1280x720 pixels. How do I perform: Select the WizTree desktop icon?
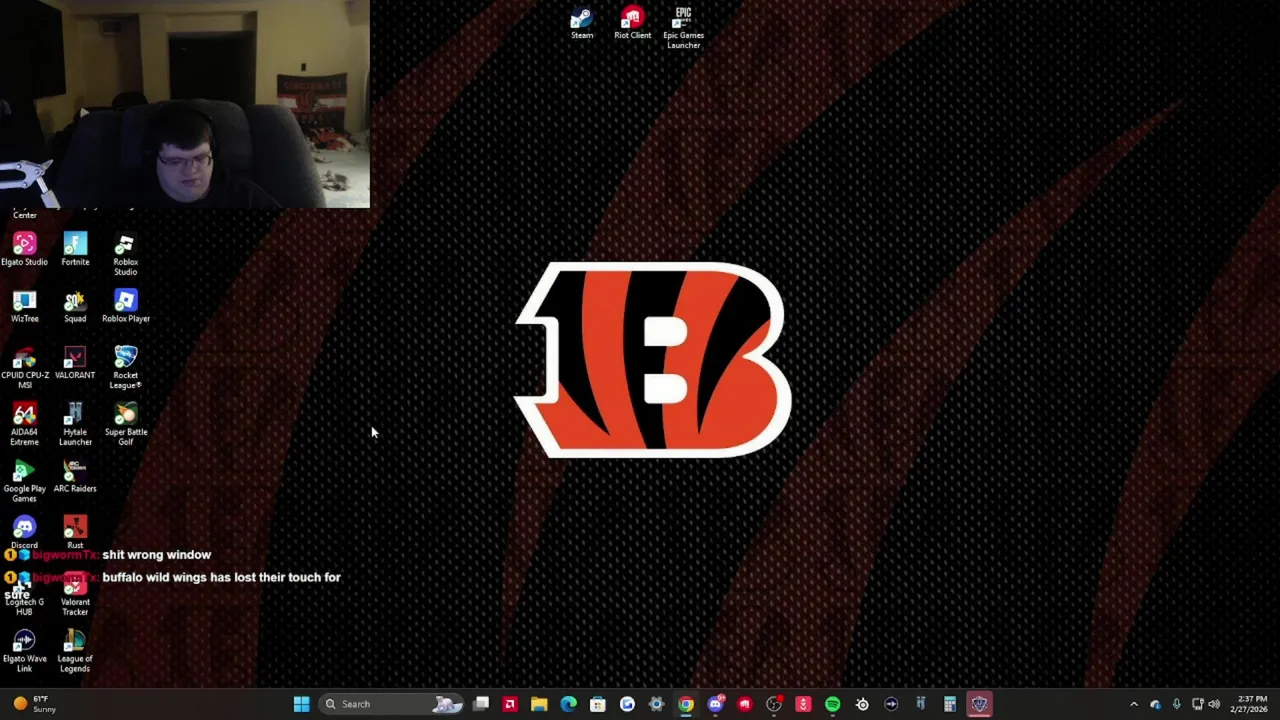(x=24, y=307)
